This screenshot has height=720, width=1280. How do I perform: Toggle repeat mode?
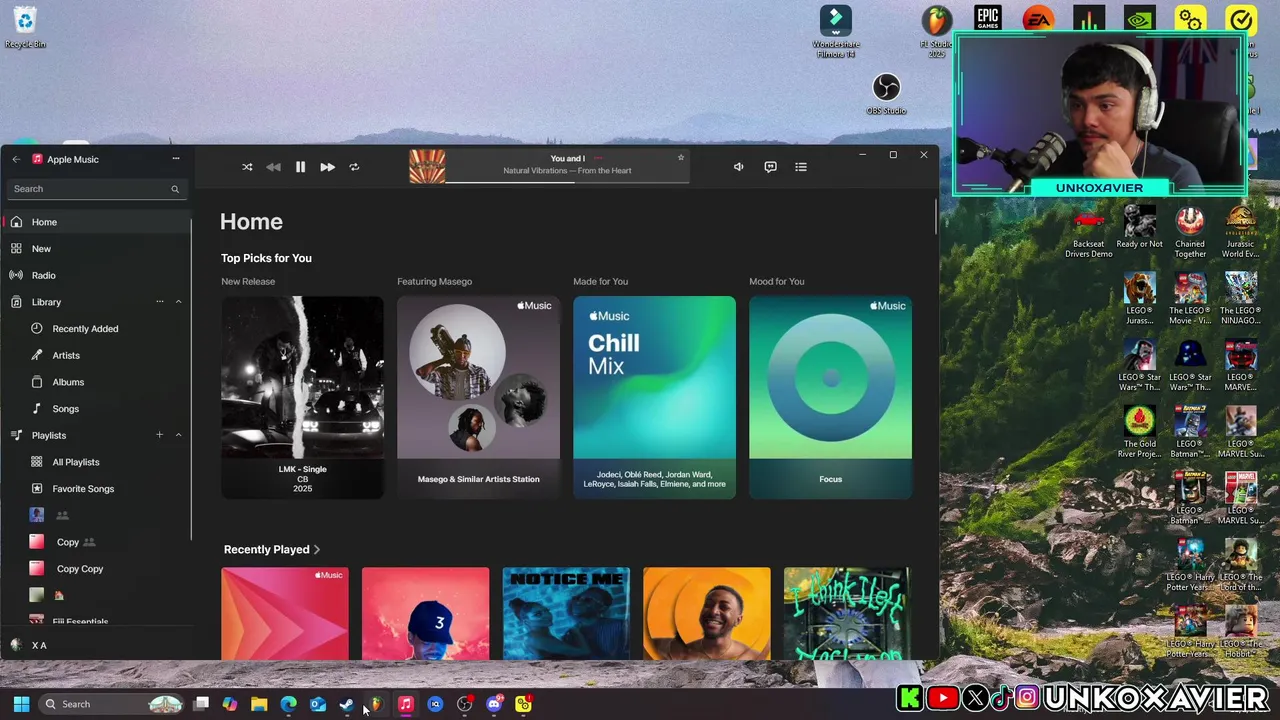point(354,167)
